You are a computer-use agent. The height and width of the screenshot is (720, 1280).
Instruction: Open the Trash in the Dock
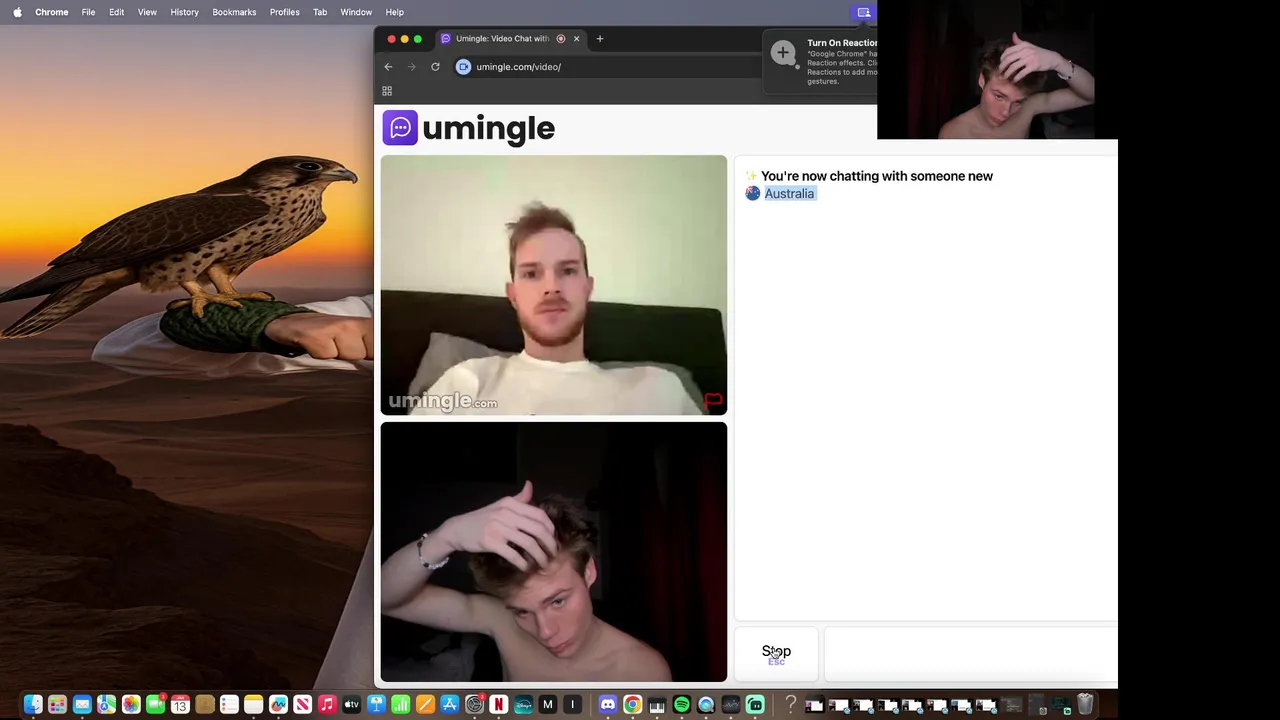click(1085, 704)
